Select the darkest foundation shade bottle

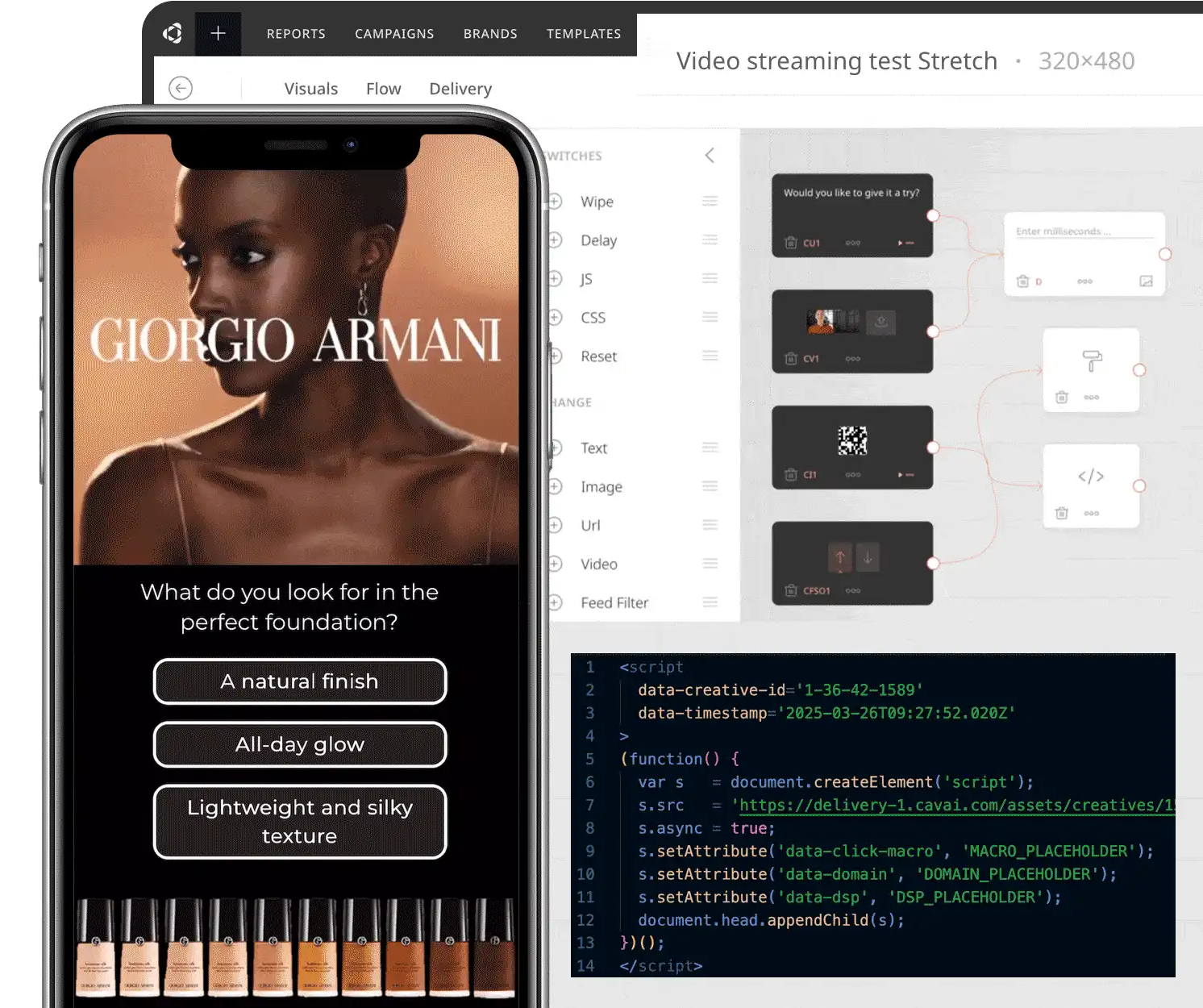(x=493, y=949)
